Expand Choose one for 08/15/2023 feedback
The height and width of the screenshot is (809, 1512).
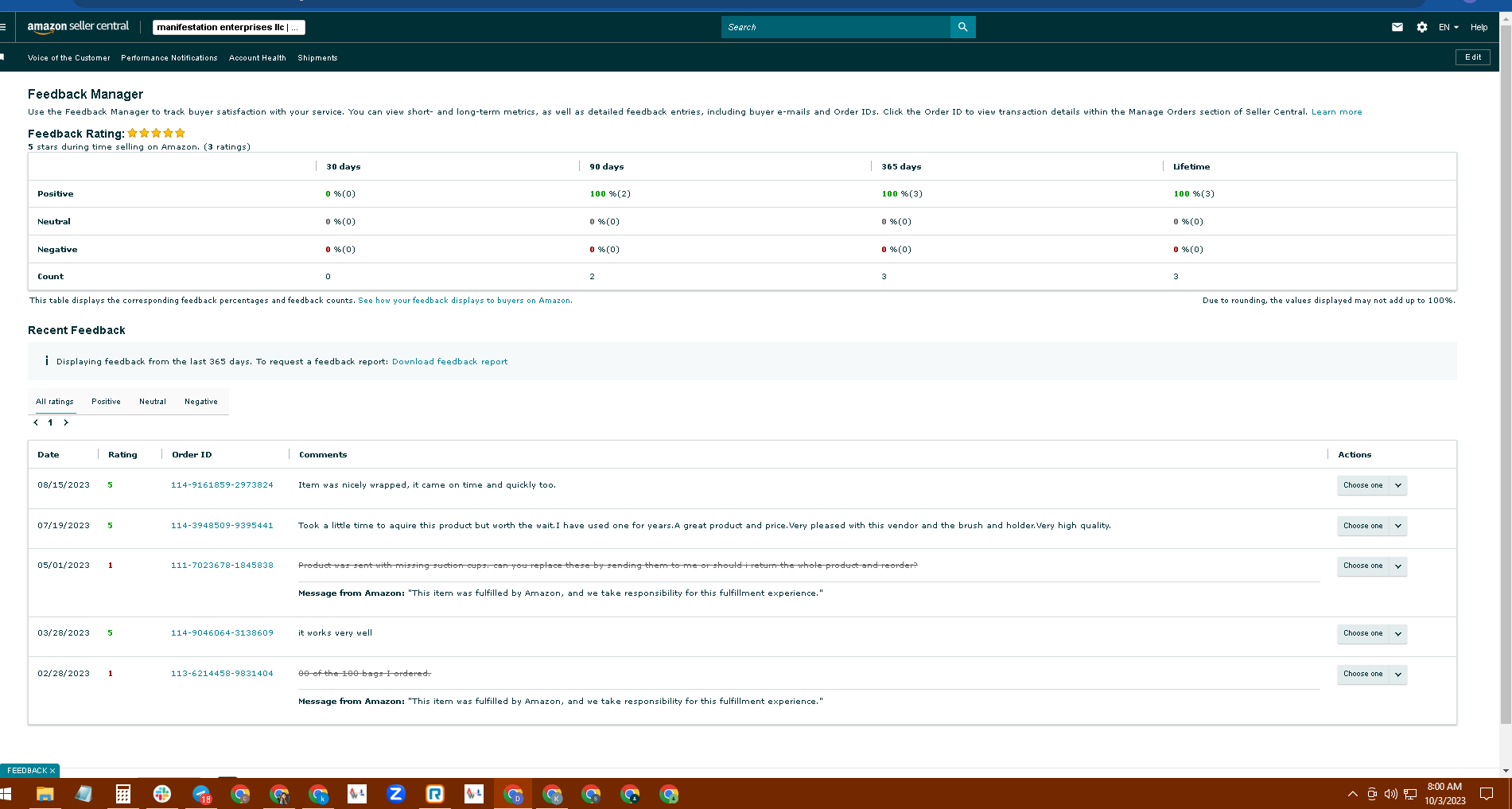pos(1372,485)
